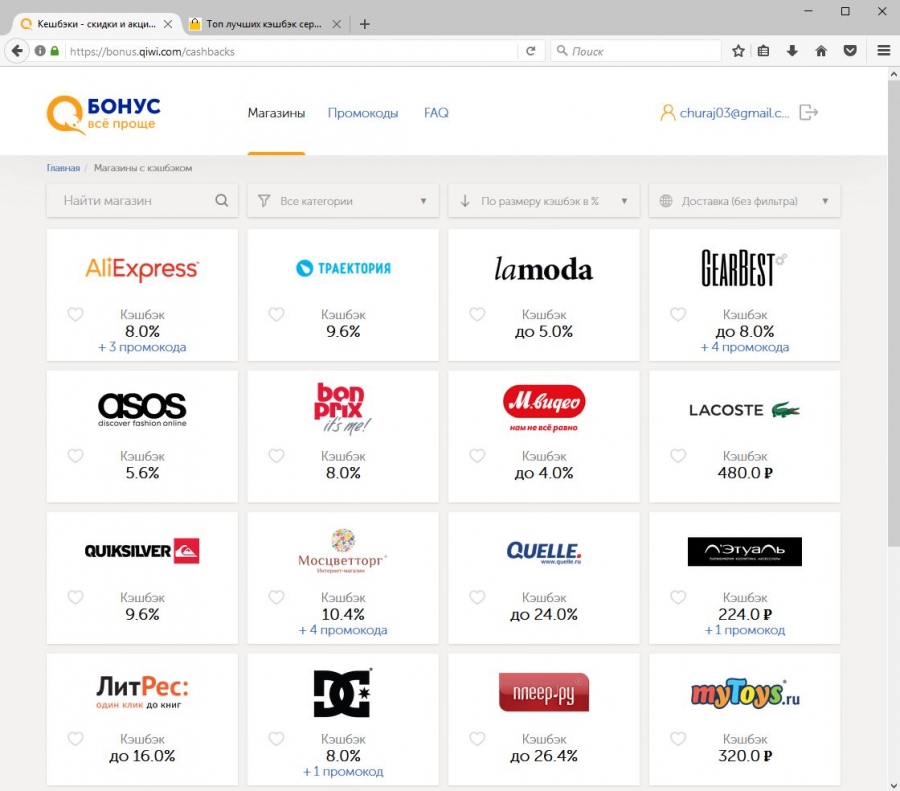Click the page vertical scrollbar thumb

[x=894, y=313]
